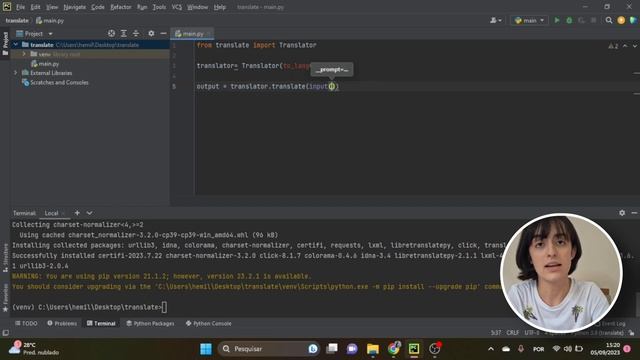Switch to Terminal tool window tab
Viewport: 640px width, 360px height.
click(x=101, y=323)
